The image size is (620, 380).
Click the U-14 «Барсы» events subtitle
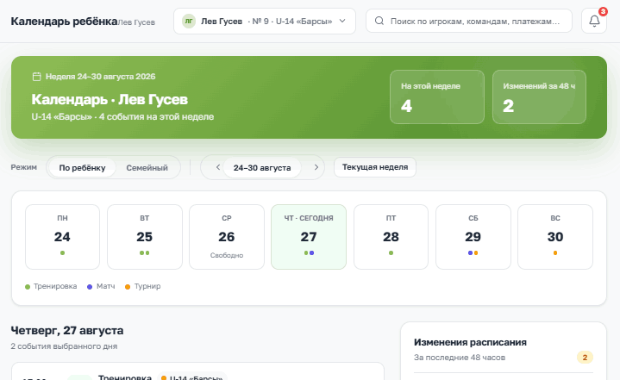point(123,117)
